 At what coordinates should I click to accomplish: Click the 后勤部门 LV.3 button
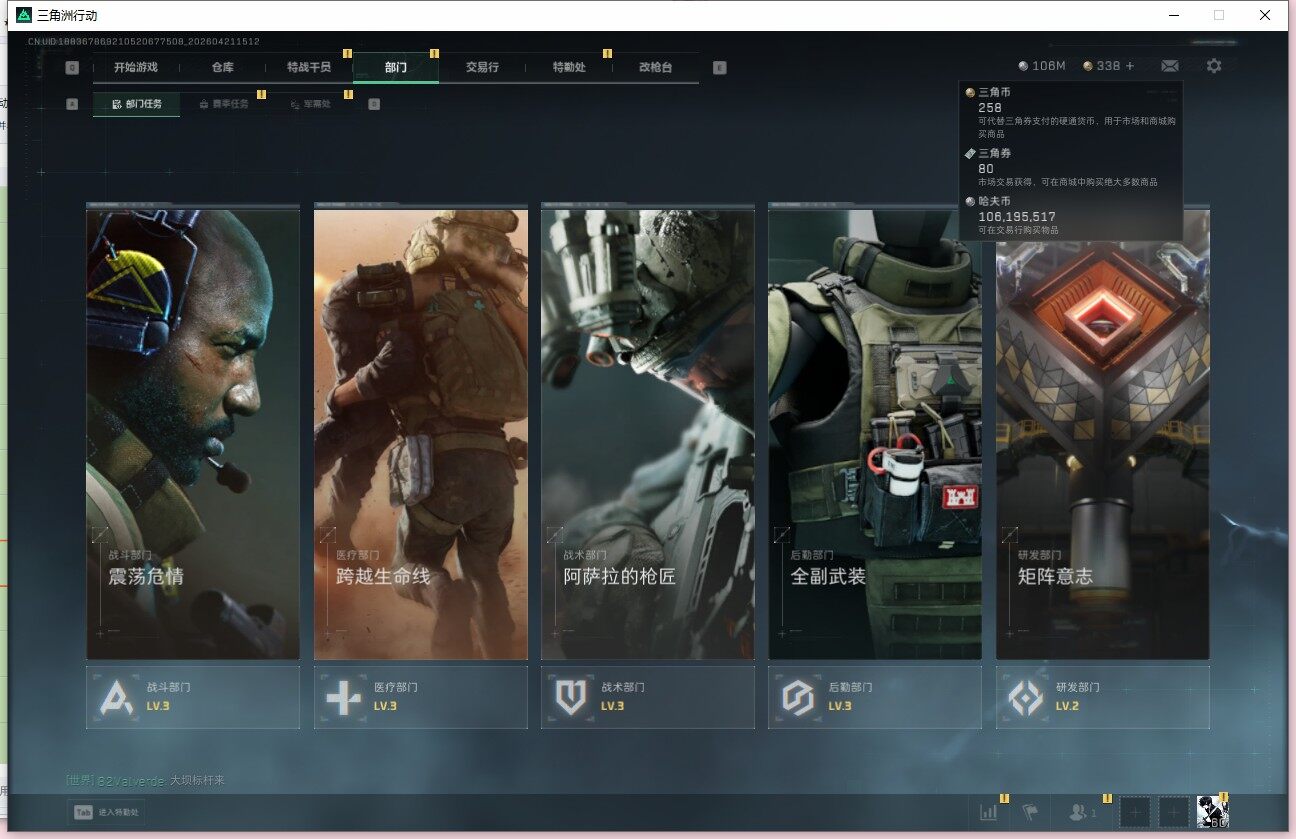pos(875,697)
